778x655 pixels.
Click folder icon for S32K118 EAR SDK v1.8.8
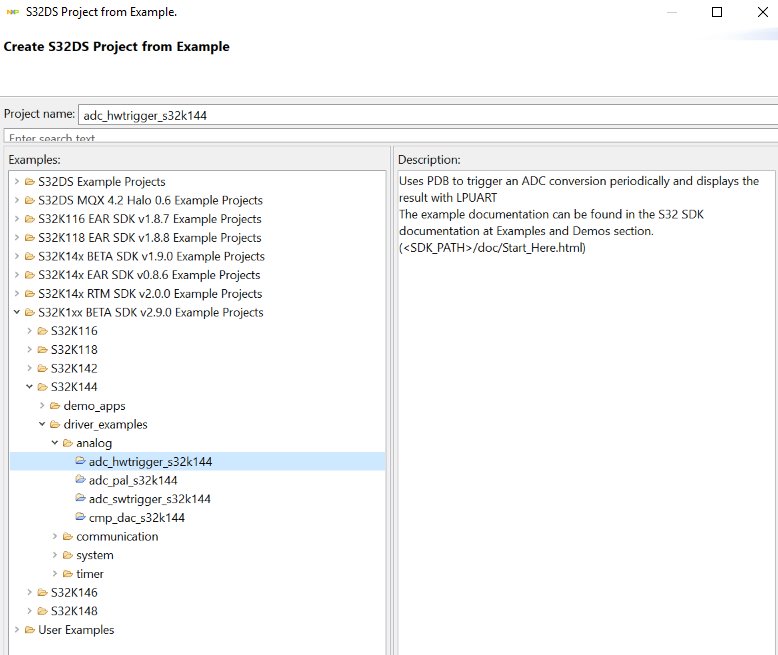[30, 238]
